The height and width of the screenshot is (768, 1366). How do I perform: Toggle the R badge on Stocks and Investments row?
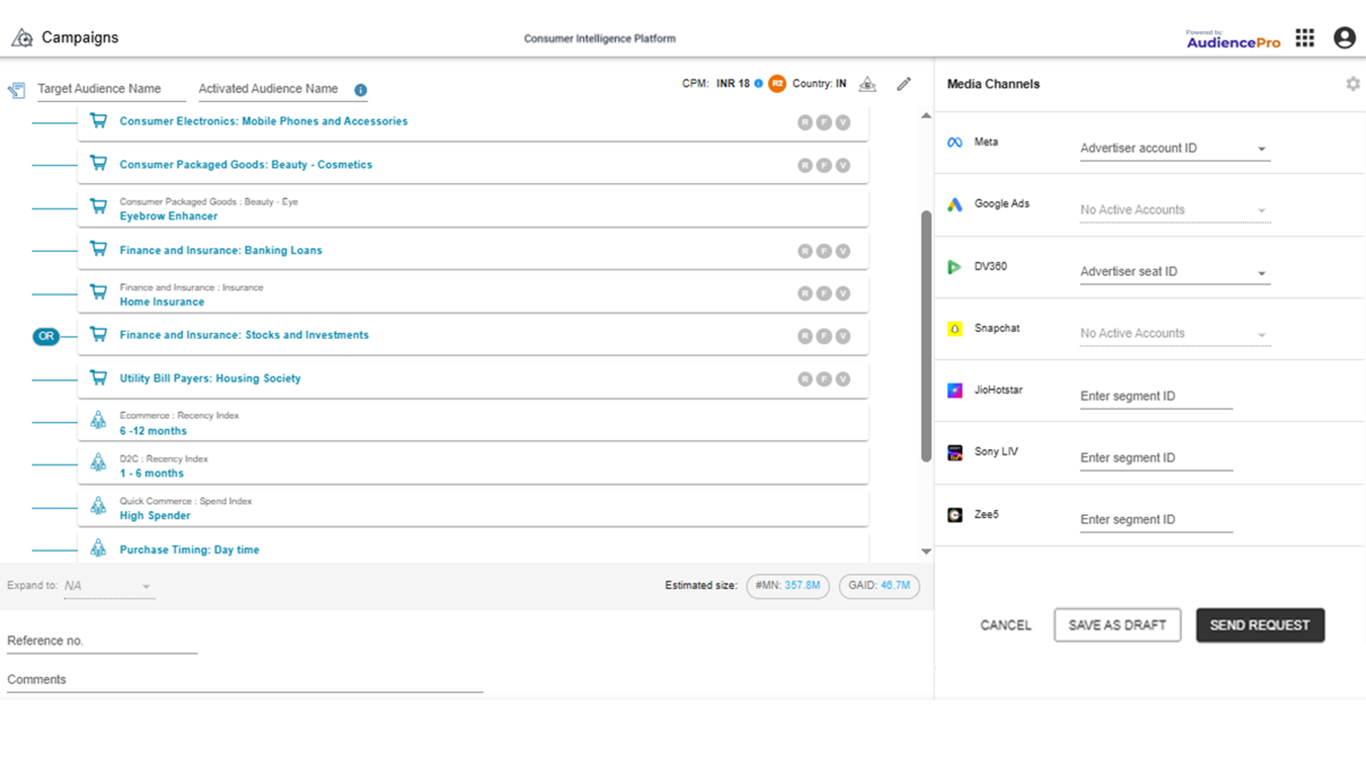(x=805, y=335)
